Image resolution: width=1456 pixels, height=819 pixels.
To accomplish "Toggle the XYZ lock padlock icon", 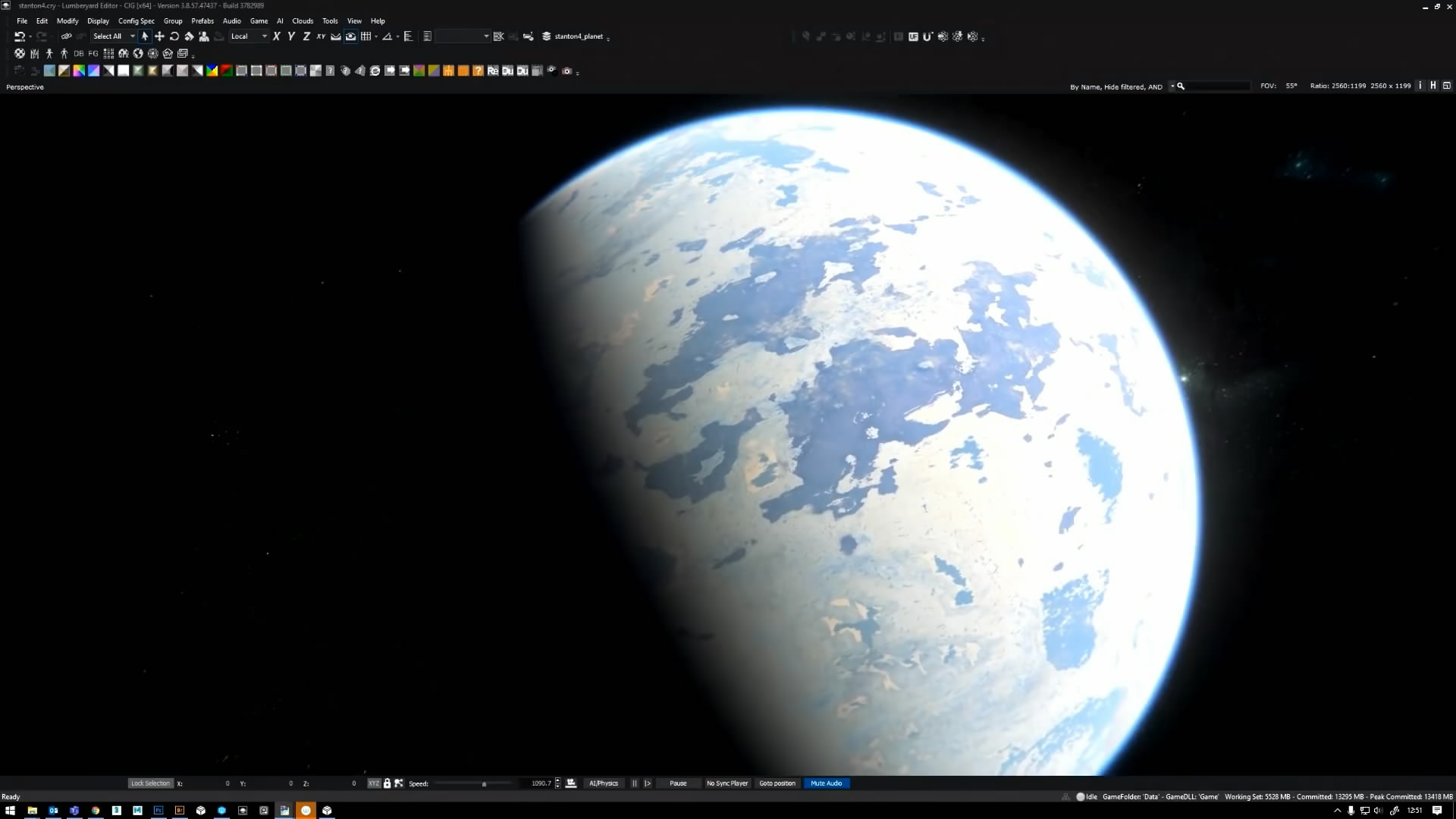I will 387,783.
